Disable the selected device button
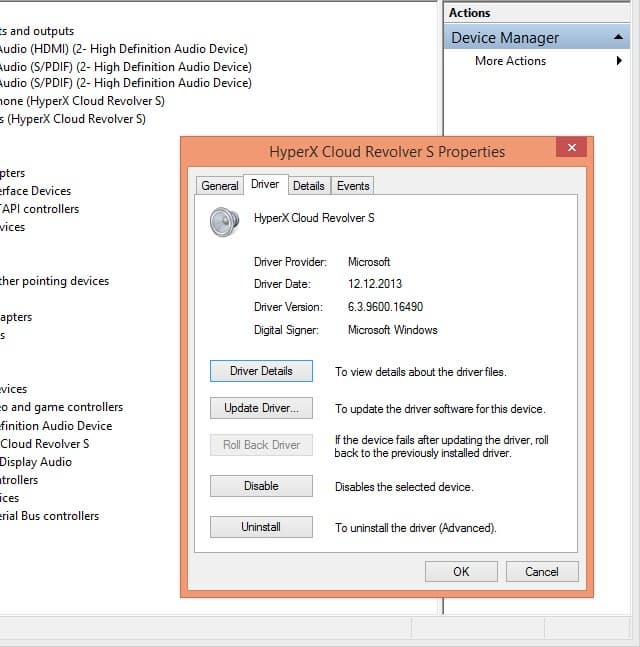Screen dimensions: 640x647 (x=261, y=486)
